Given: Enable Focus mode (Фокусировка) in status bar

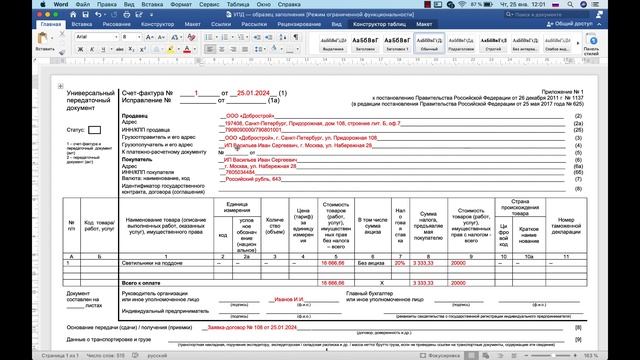Looking at the screenshot, I should pos(440,356).
